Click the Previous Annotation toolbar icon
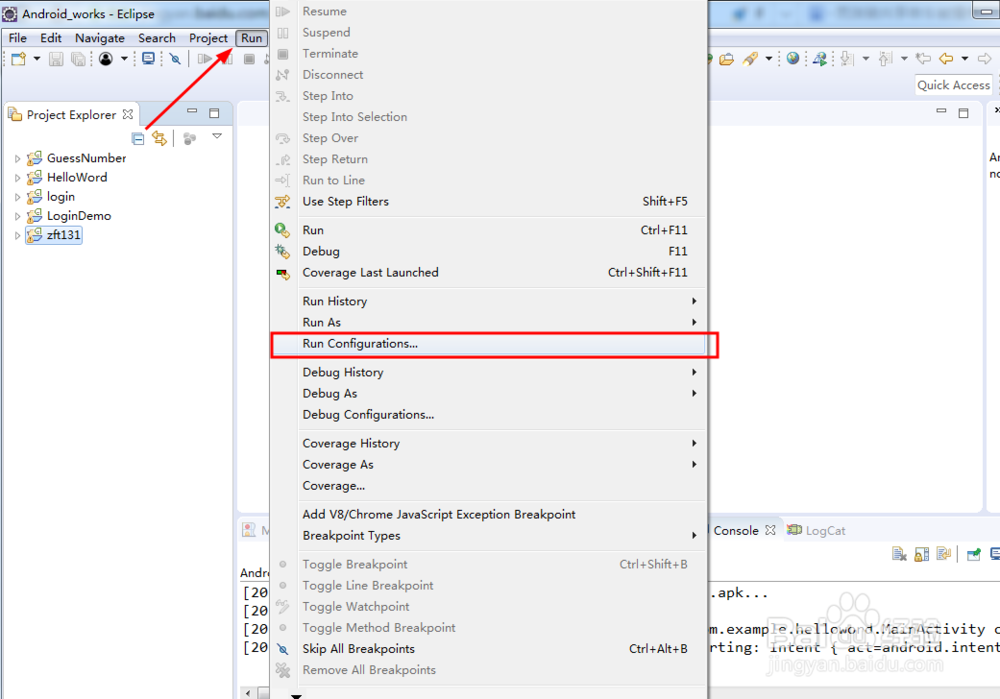Image resolution: width=1000 pixels, height=699 pixels. 885,59
